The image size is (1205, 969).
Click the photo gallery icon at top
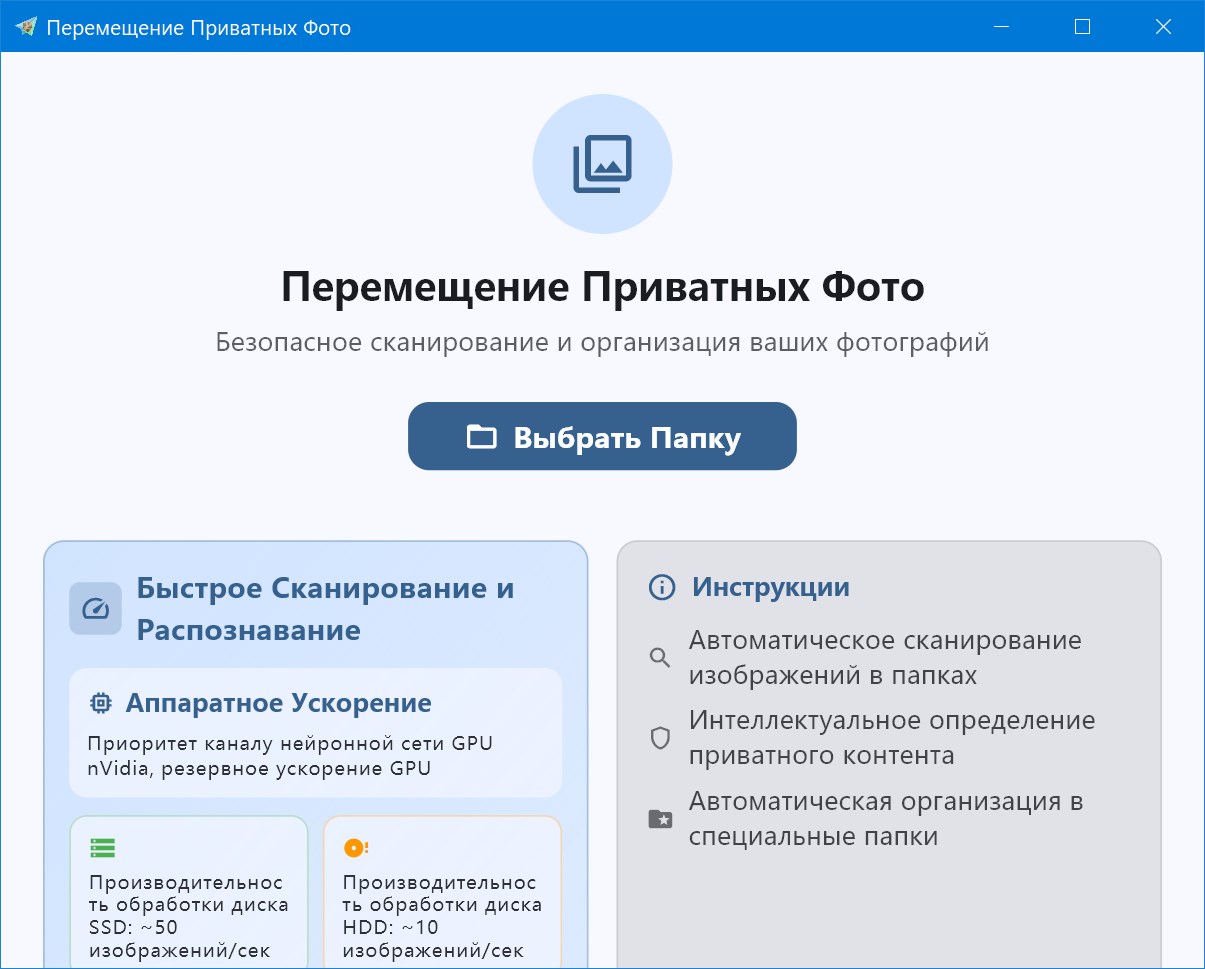(x=602, y=164)
